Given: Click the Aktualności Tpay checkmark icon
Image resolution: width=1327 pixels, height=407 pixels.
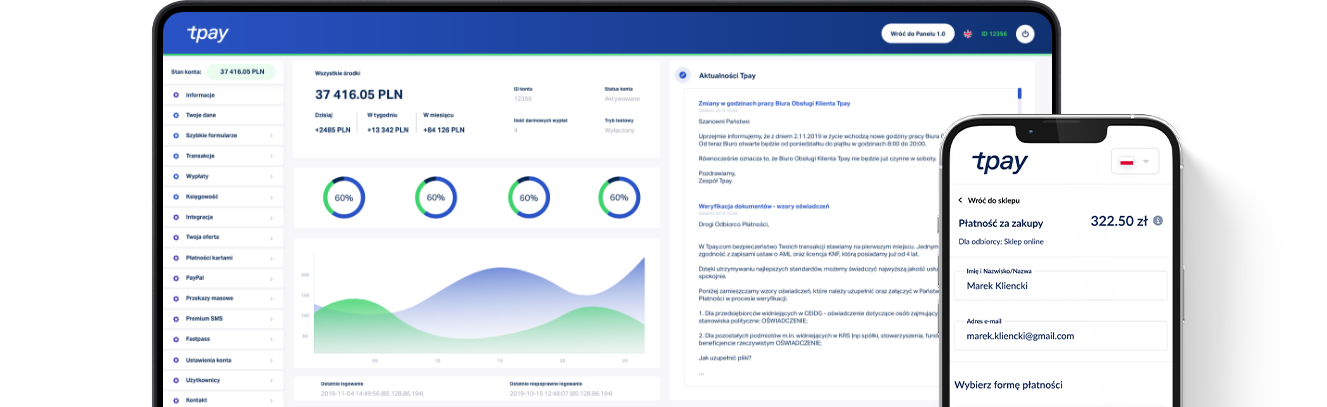Looking at the screenshot, I should (x=682, y=75).
